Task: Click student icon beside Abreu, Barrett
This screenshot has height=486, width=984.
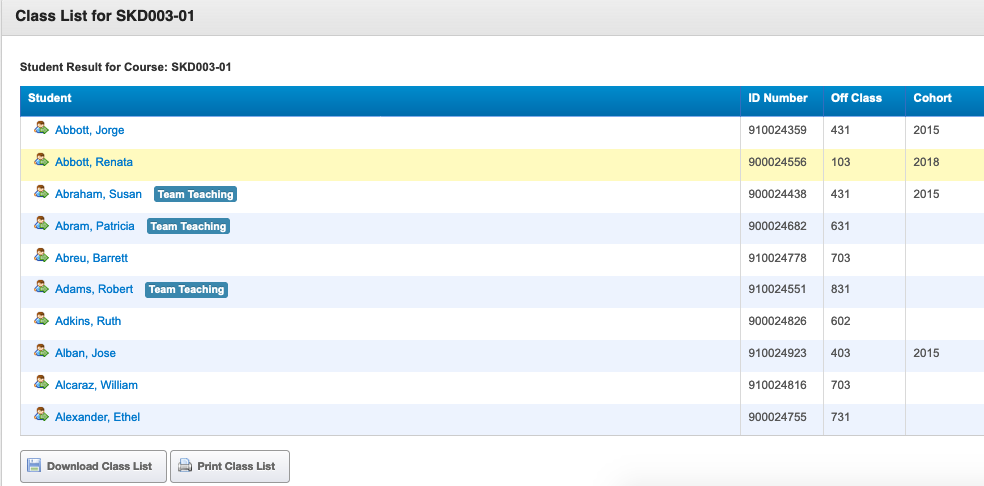Action: (x=41, y=256)
